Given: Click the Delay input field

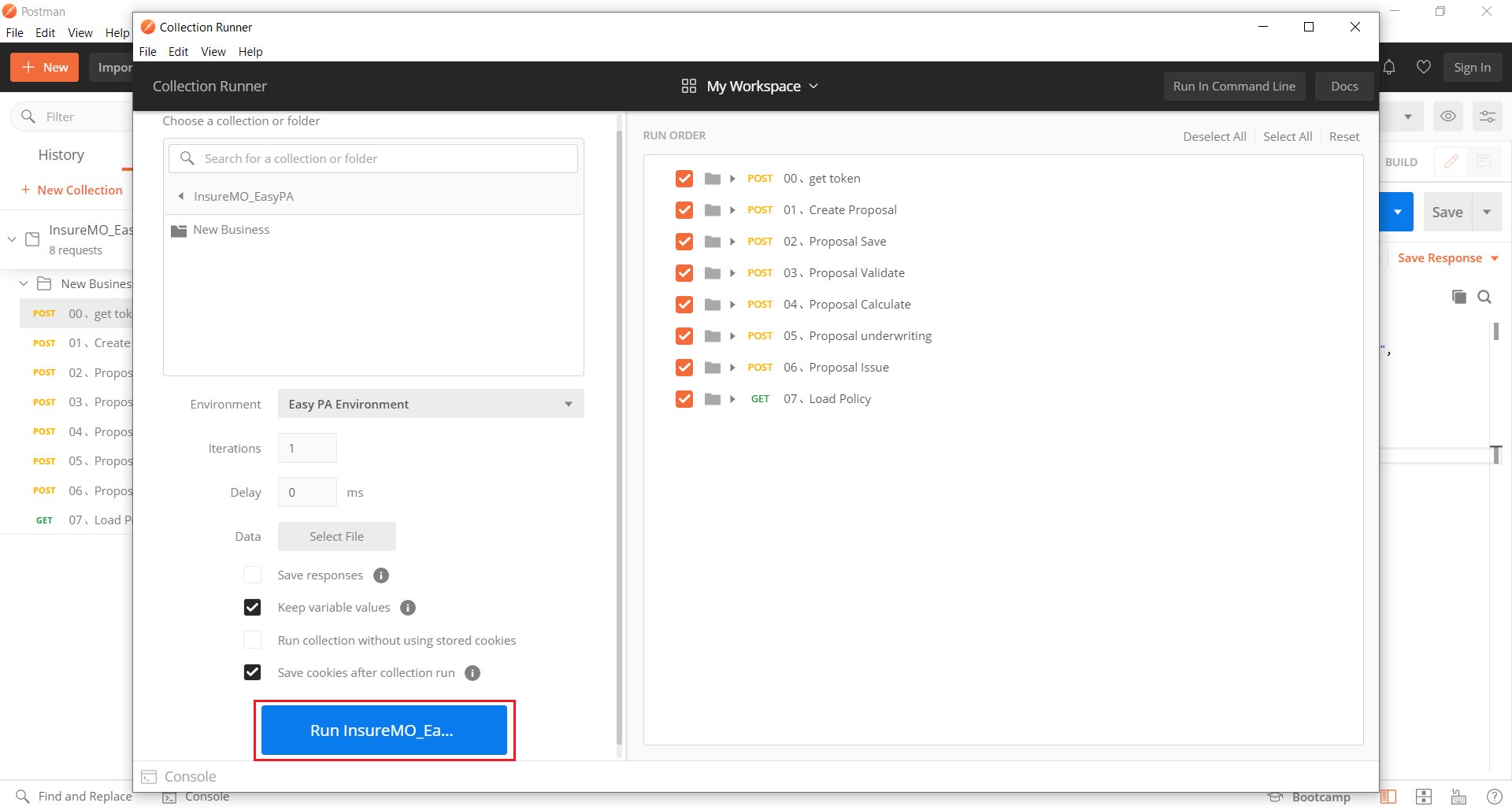Looking at the screenshot, I should [307, 492].
